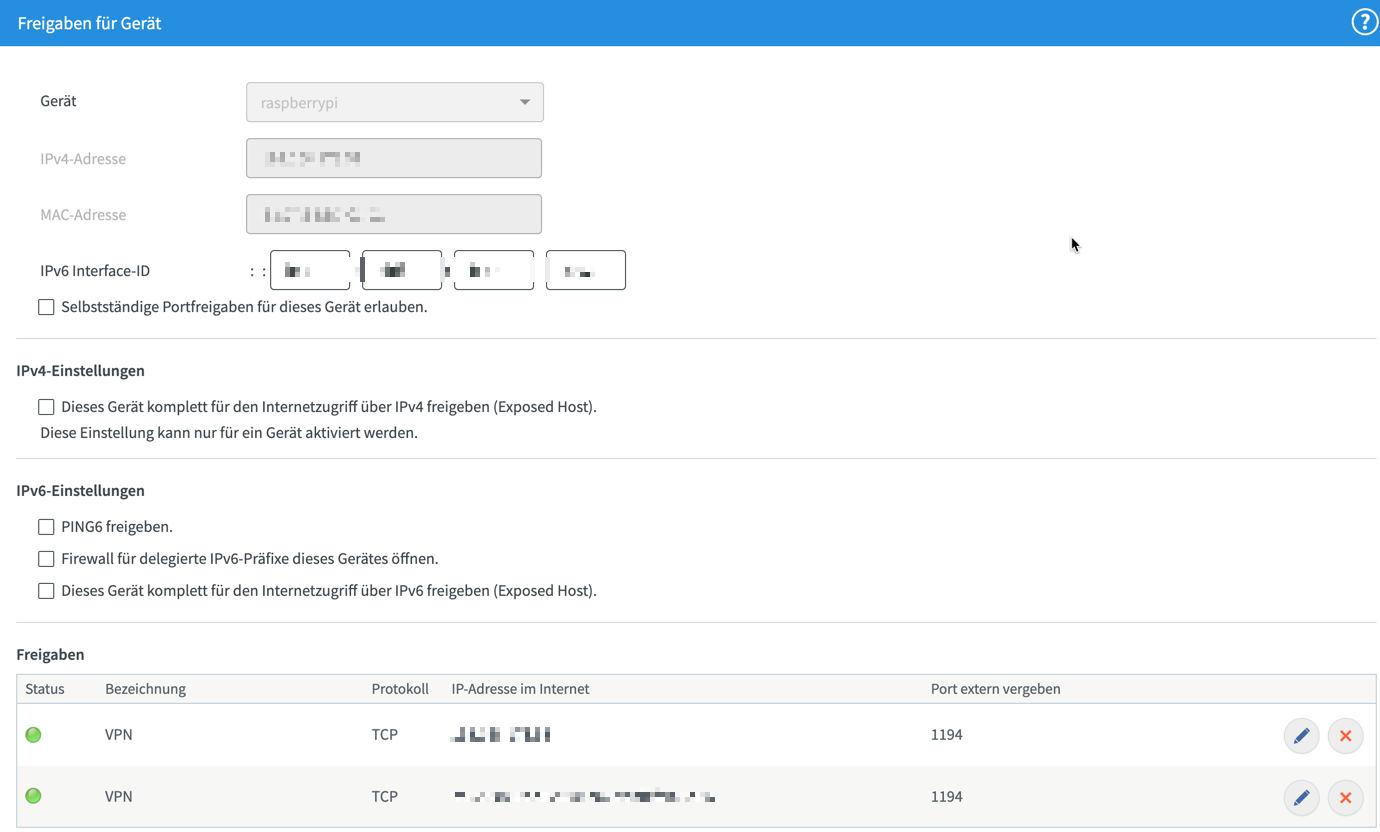Delete the second VPN port share
Viewport: 1380px width, 832px height.
click(1345, 798)
